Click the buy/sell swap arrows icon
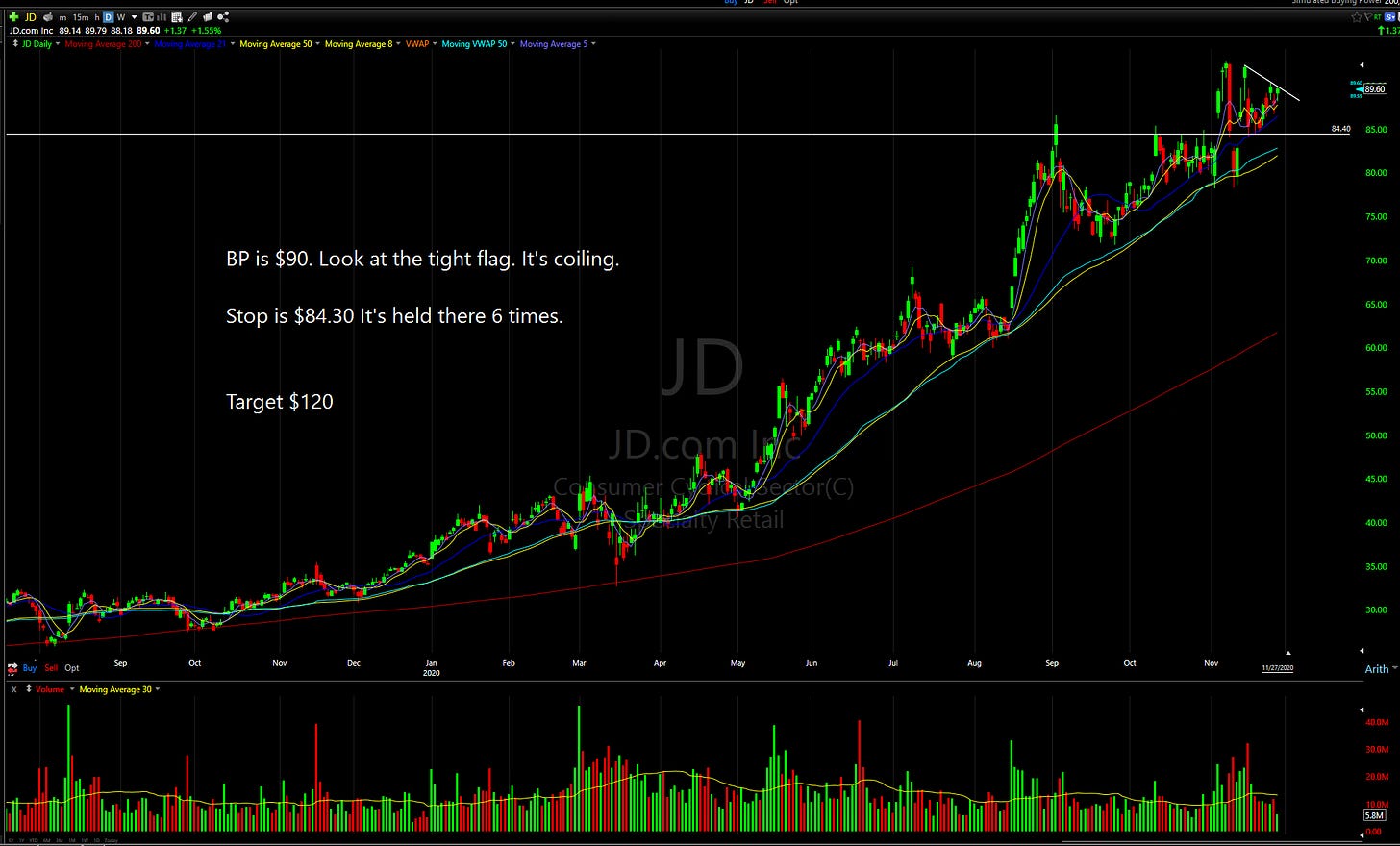The height and width of the screenshot is (846, 1400). click(x=12, y=667)
